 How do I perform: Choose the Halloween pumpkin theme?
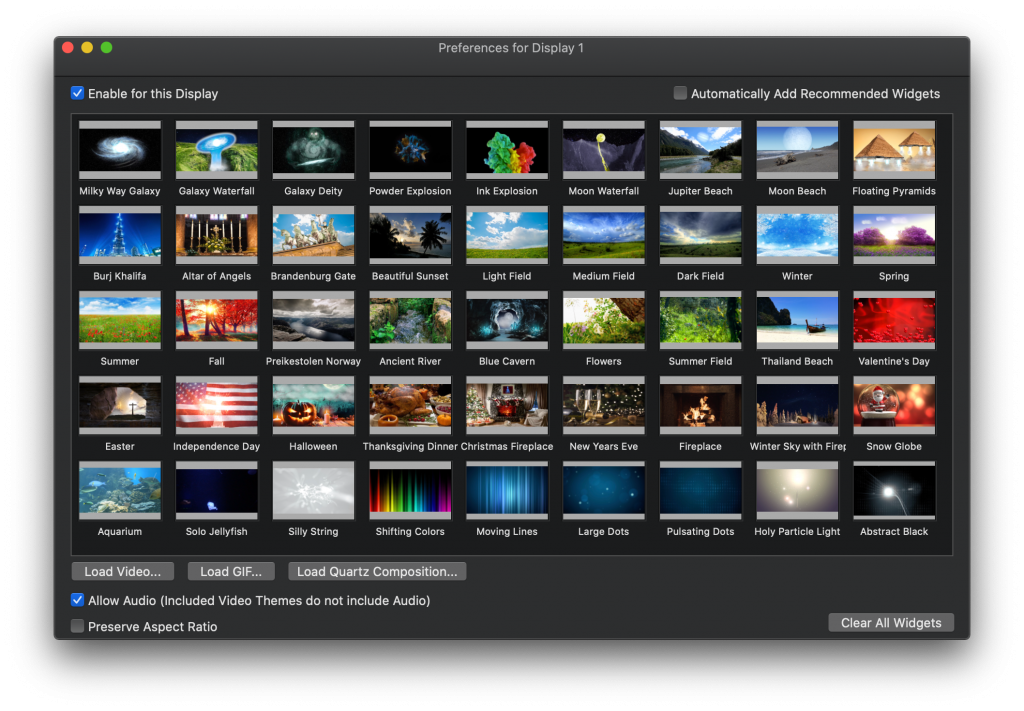tap(313, 405)
